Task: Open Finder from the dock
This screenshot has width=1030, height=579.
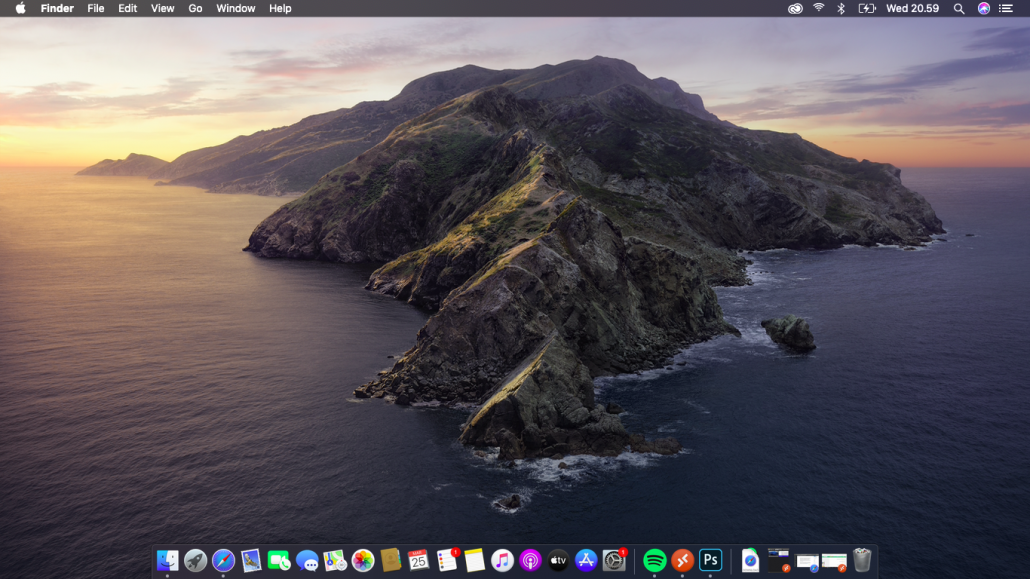Action: tap(167, 560)
